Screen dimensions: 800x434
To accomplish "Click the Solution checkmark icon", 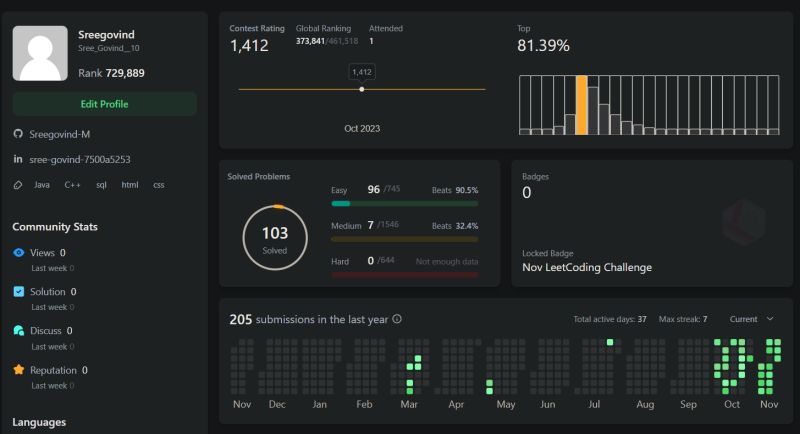I will point(19,291).
